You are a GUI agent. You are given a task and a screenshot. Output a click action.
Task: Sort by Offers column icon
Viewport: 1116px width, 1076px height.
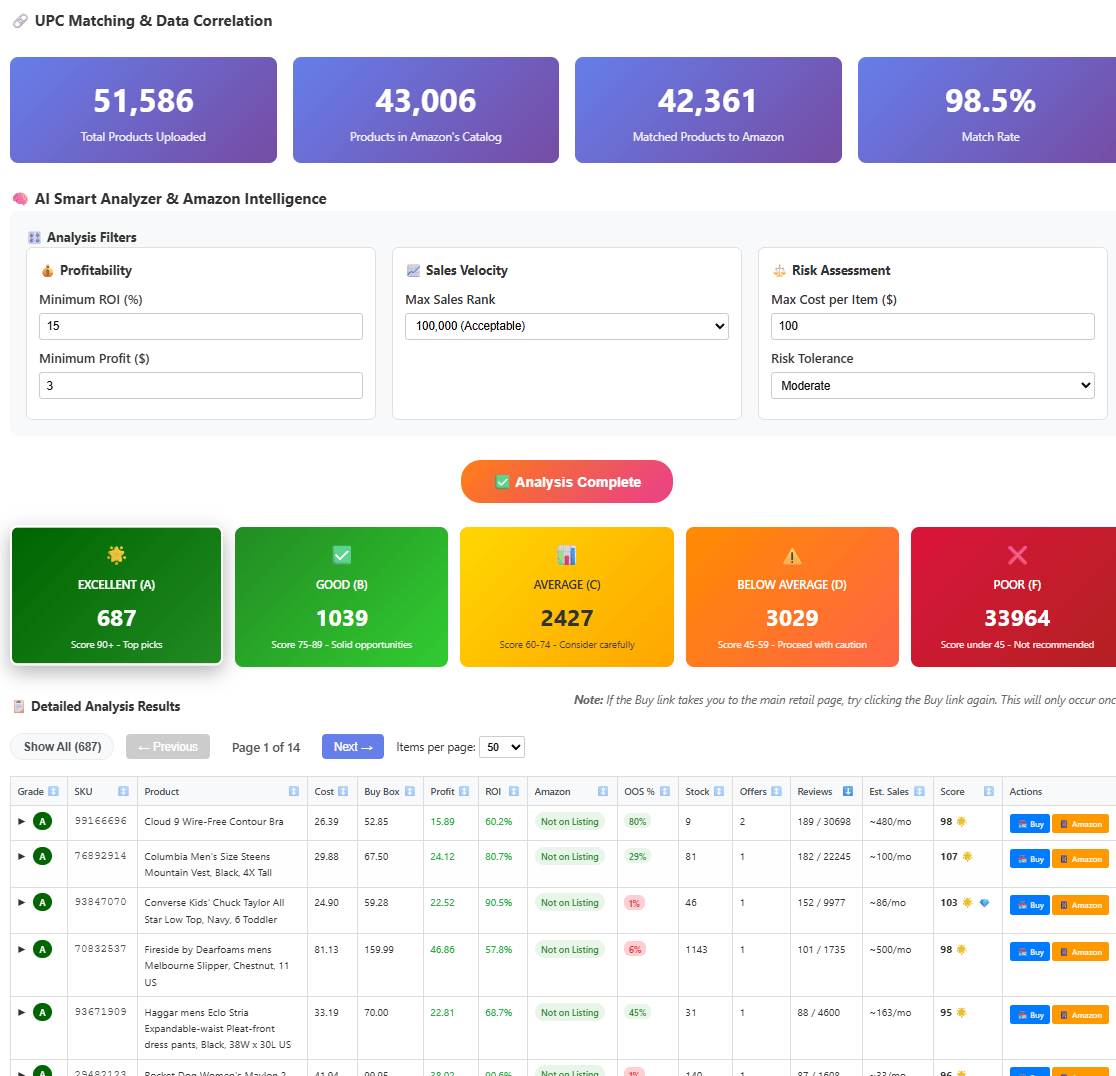tap(777, 791)
